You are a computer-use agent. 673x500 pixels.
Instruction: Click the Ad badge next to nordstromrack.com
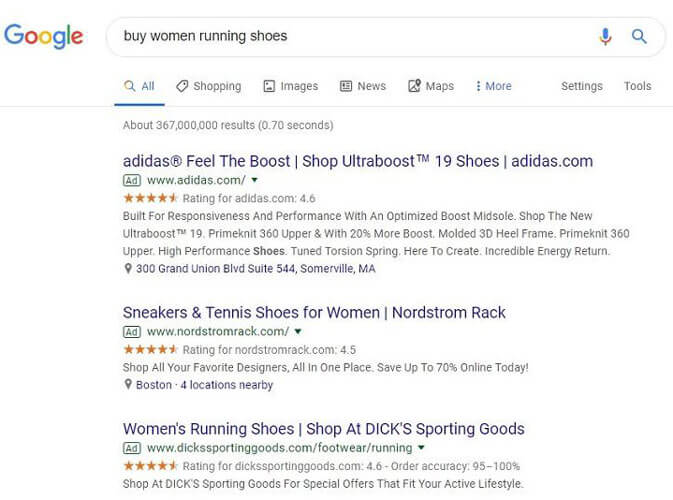click(x=131, y=332)
